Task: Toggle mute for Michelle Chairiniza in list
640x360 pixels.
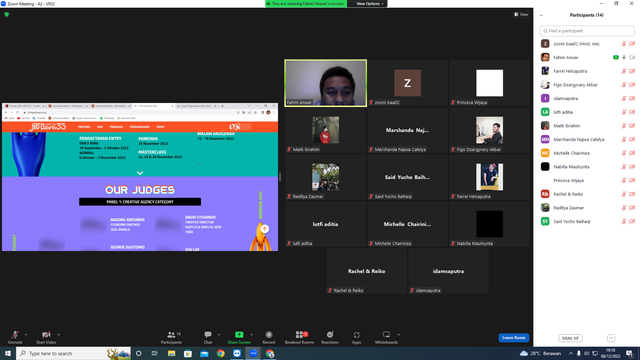Action: 624,153
